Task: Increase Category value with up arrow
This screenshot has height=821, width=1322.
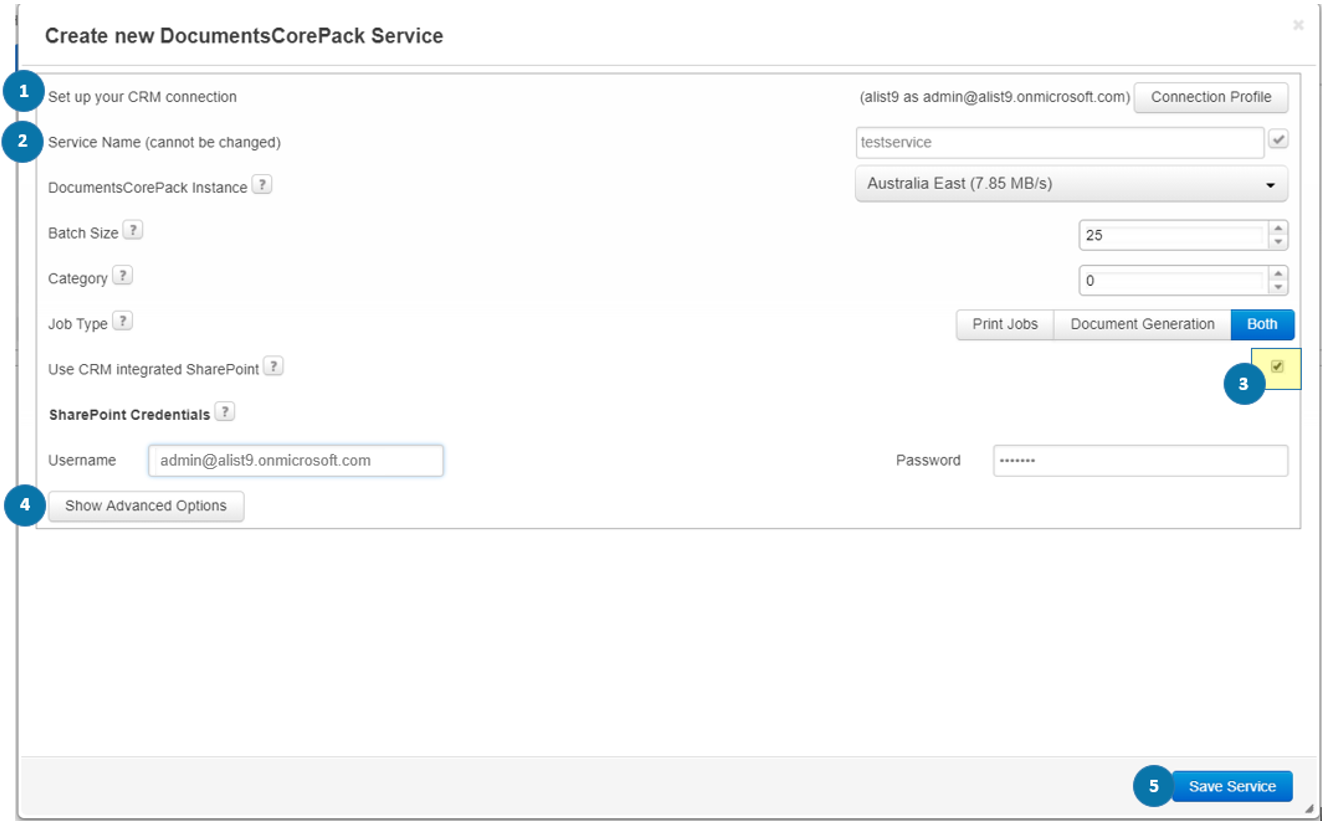Action: click(1277, 273)
